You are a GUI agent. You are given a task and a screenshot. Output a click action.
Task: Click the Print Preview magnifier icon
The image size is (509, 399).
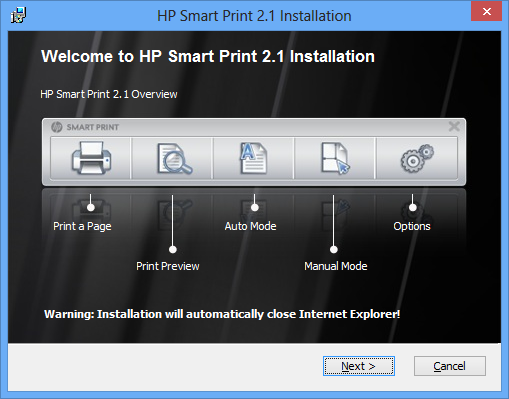pos(174,159)
